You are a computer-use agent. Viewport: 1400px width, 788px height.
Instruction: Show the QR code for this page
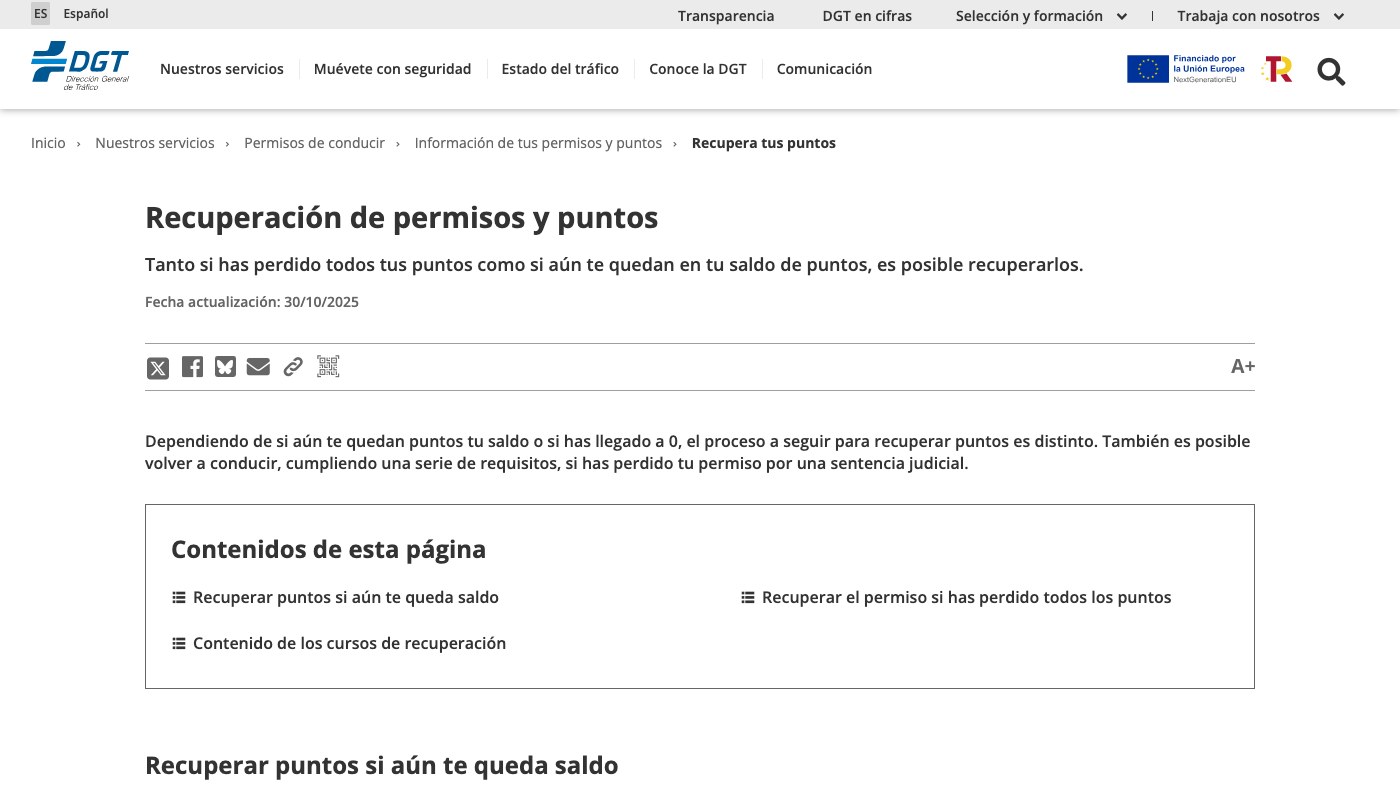pyautogui.click(x=328, y=367)
